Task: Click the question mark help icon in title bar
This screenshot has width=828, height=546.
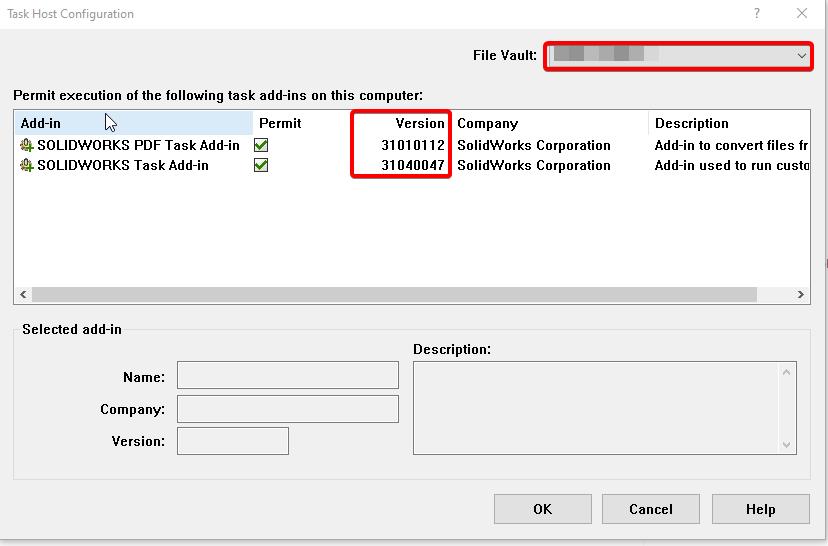Action: pos(757,13)
